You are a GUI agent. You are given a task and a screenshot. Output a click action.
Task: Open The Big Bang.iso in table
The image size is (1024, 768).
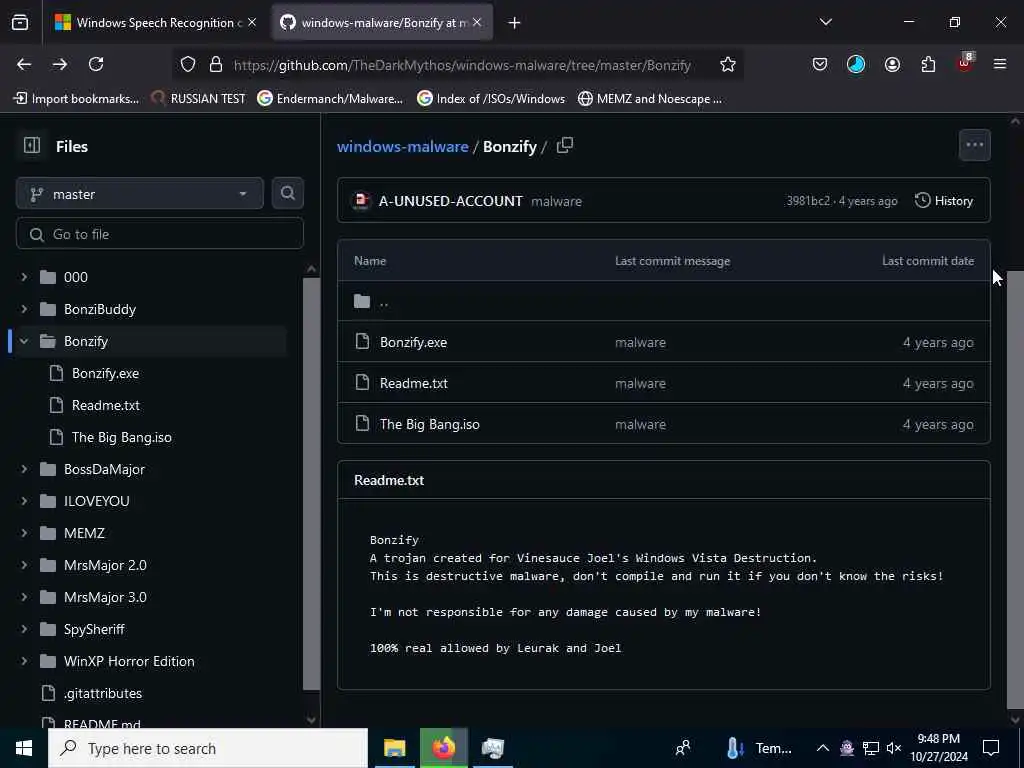tap(430, 424)
